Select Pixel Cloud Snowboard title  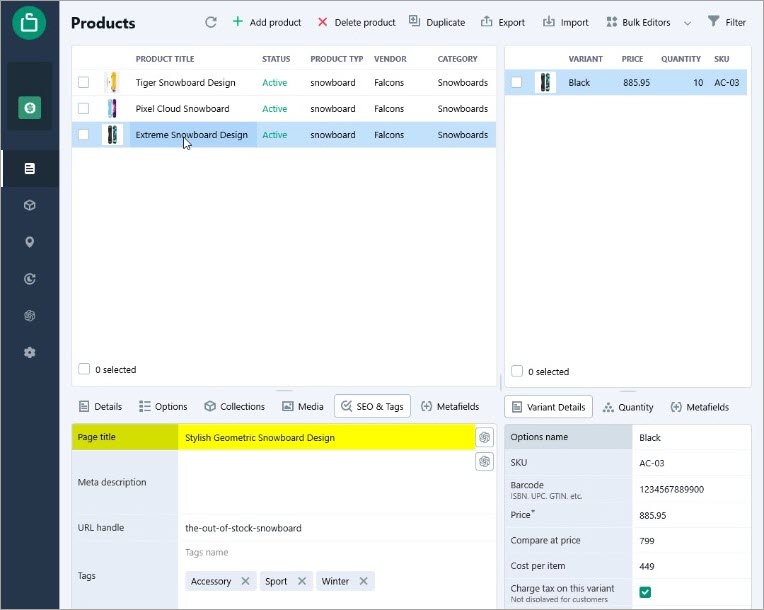(182, 108)
